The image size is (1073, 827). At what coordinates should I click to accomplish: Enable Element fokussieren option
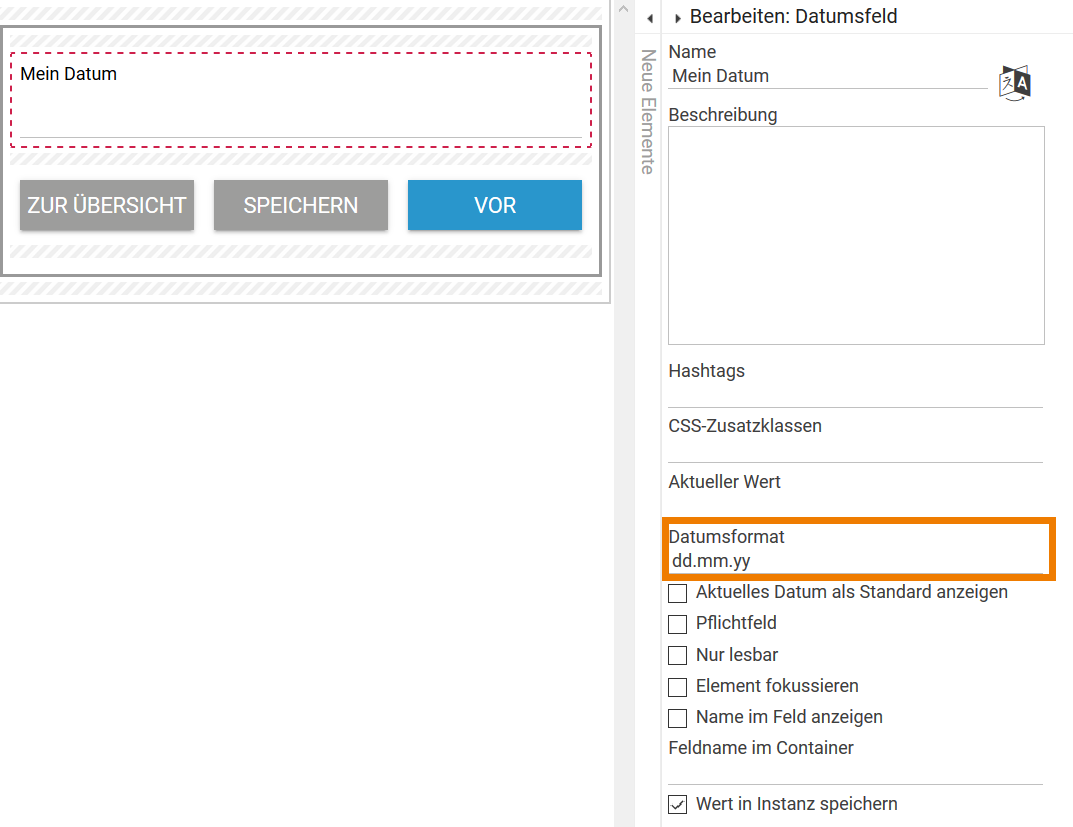click(x=678, y=687)
